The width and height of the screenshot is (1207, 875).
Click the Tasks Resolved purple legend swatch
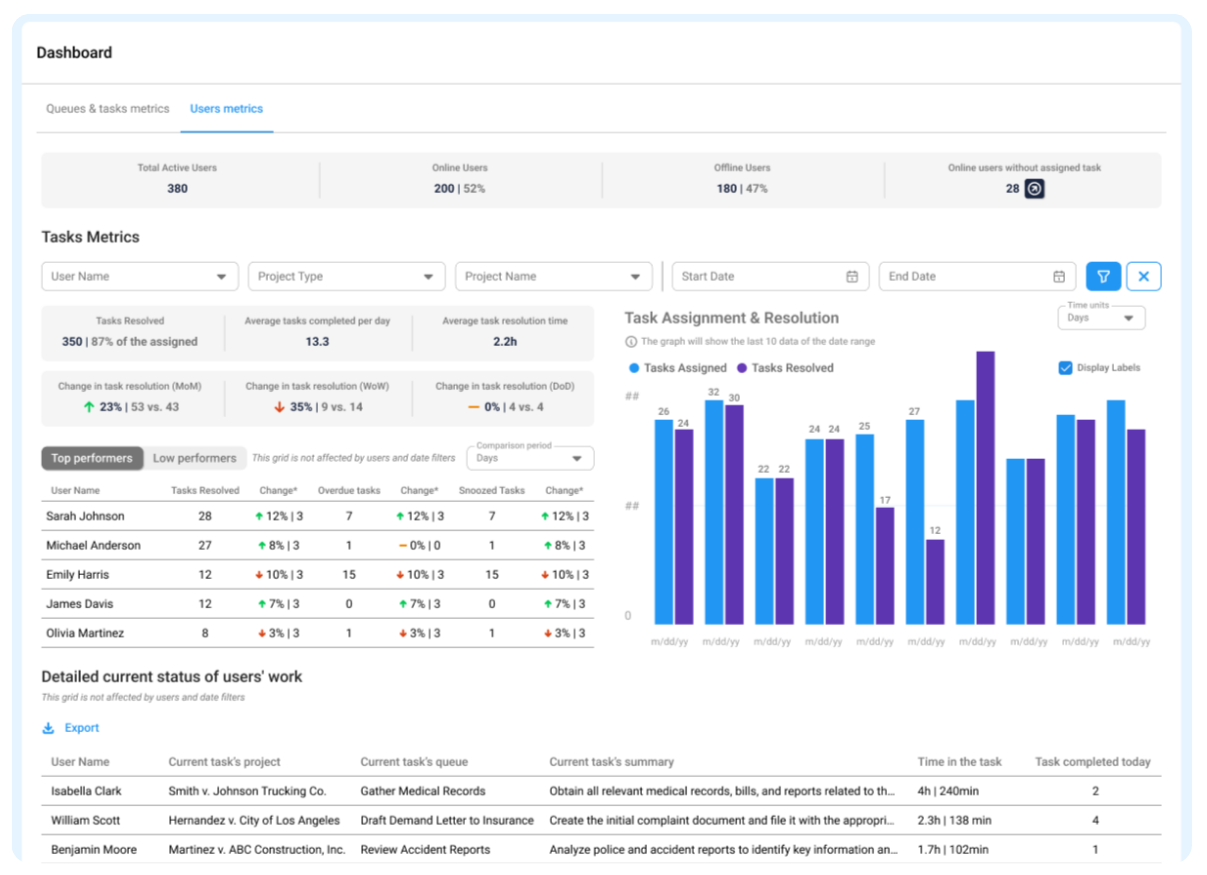742,368
